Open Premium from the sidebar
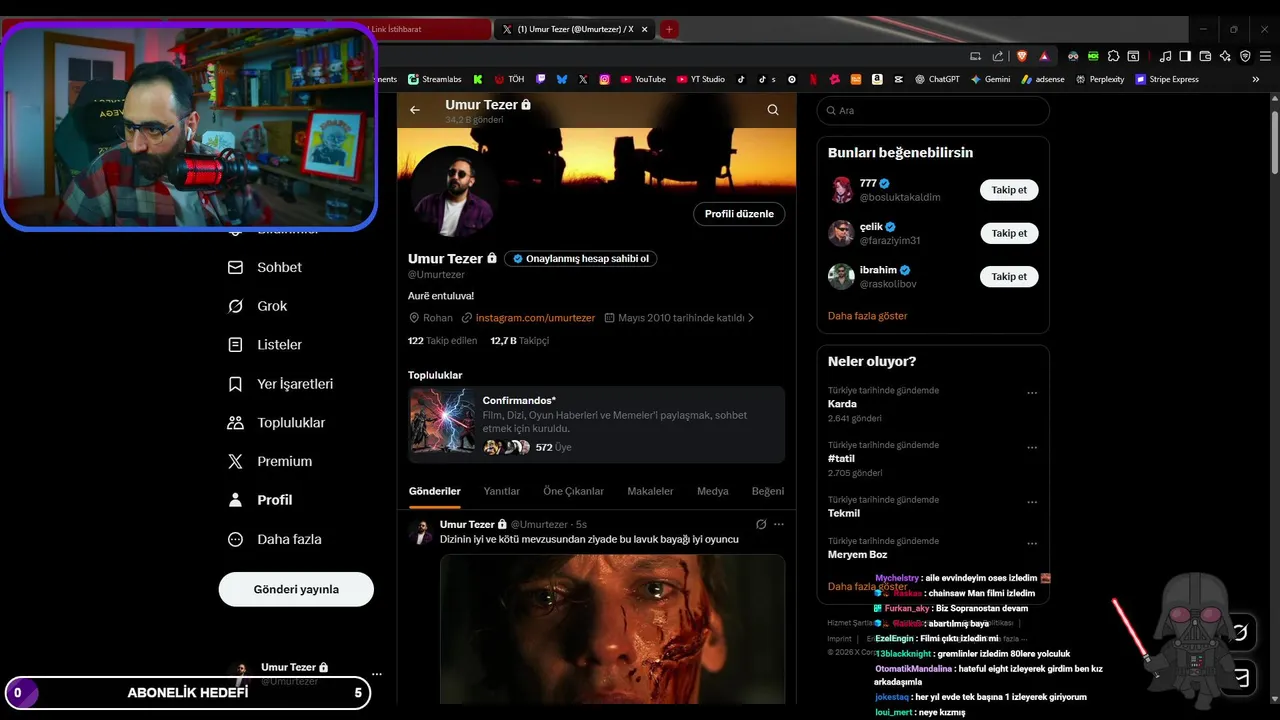This screenshot has height=720, width=1280. (270, 461)
